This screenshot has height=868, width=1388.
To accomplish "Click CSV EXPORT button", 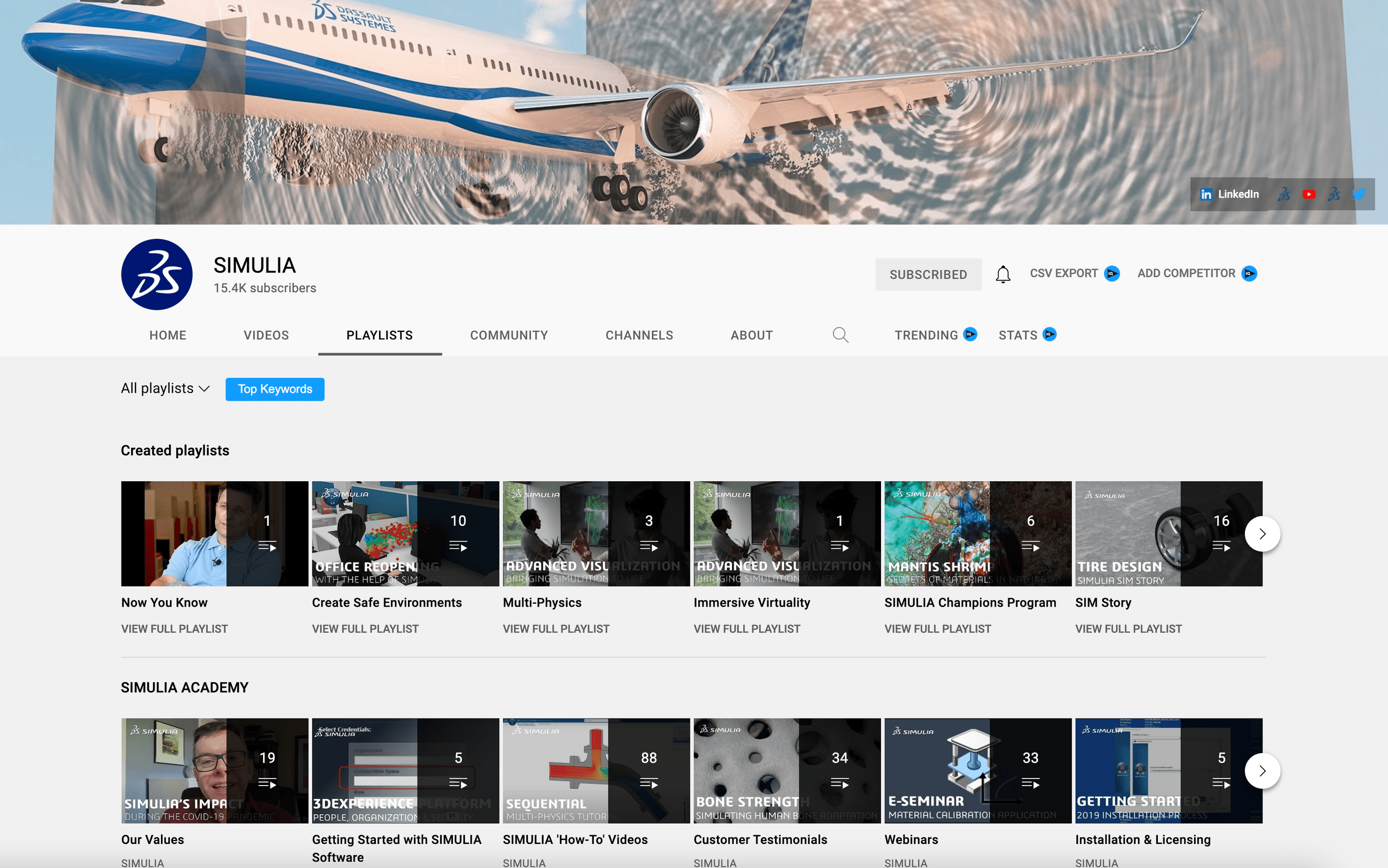I will tap(1064, 273).
